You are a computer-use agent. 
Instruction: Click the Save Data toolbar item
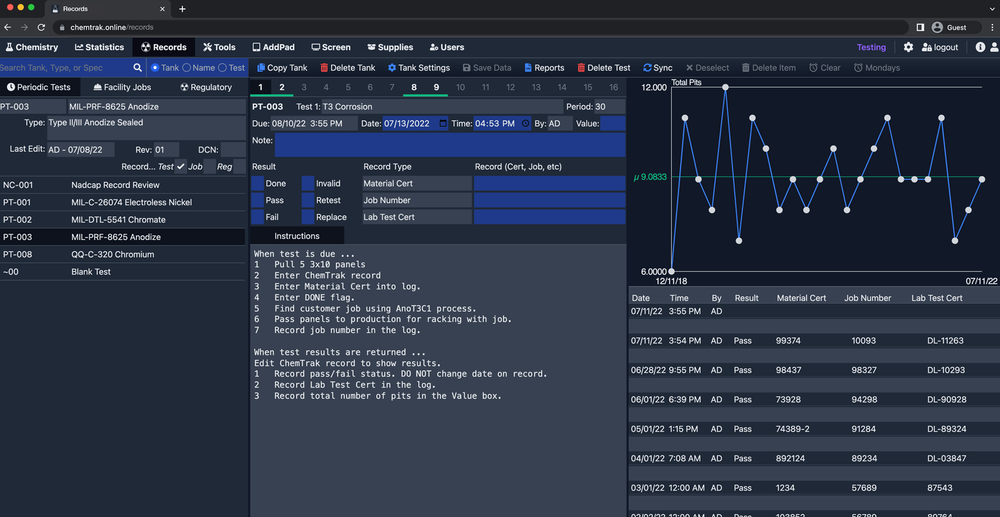point(487,68)
